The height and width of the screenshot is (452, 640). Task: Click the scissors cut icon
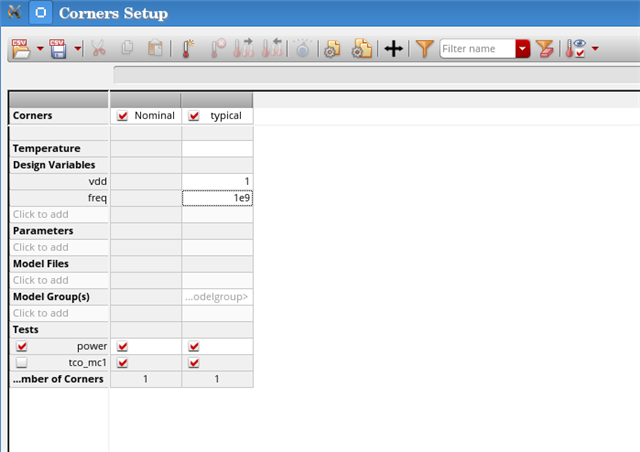[98, 48]
